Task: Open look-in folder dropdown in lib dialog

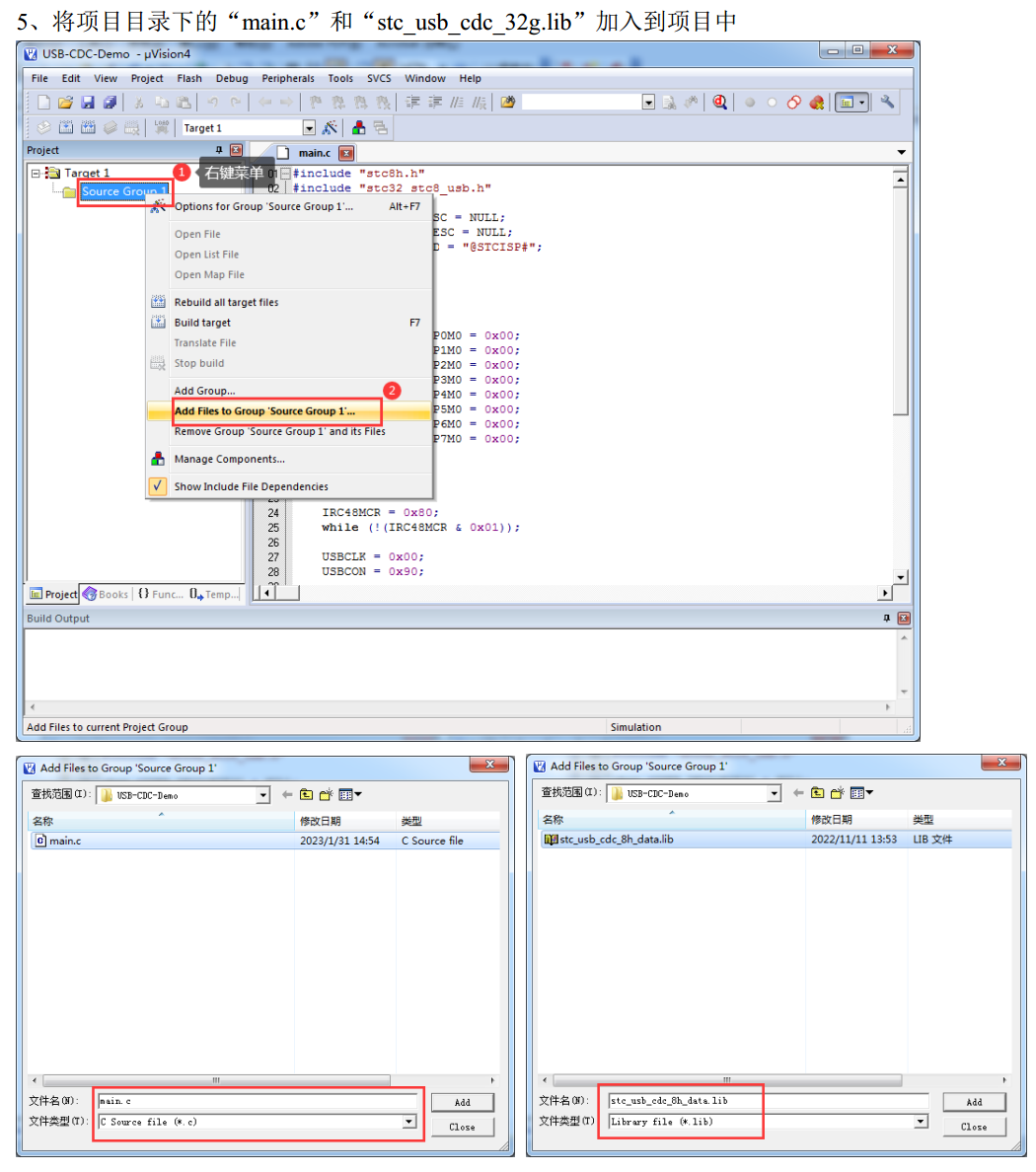Action: (x=775, y=794)
